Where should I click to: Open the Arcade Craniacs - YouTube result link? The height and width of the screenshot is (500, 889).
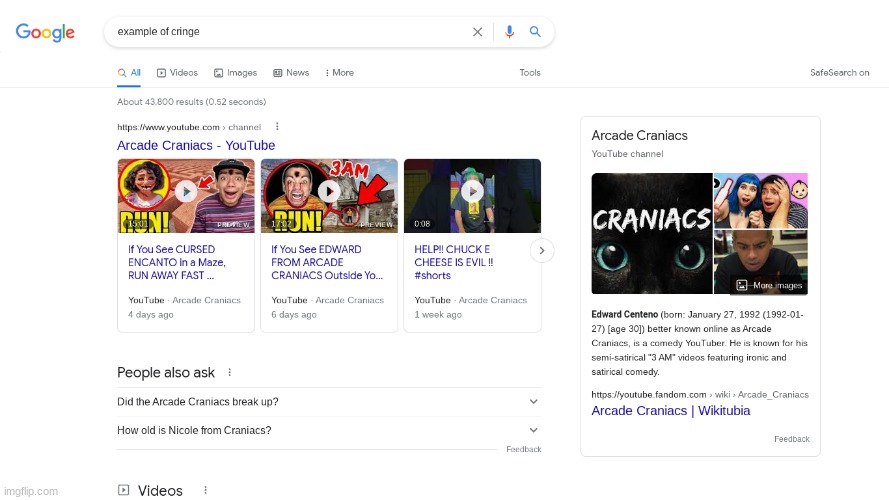click(x=196, y=145)
